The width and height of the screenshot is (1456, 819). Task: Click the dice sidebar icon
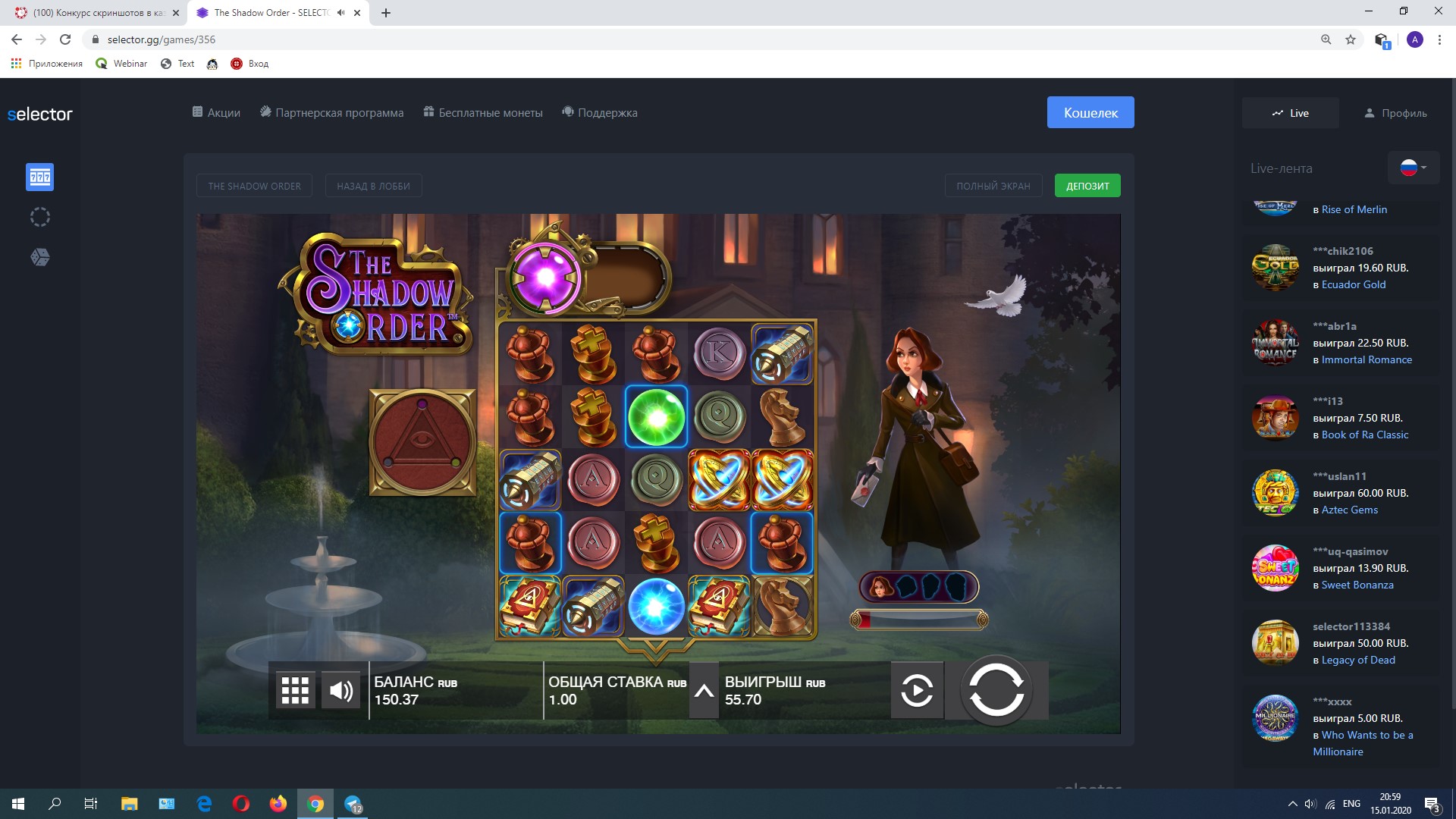tap(40, 258)
